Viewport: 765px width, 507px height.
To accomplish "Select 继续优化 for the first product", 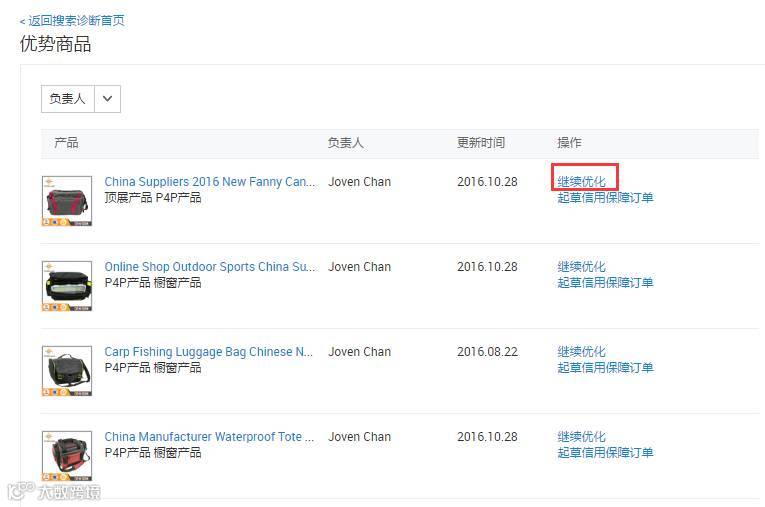I will pyautogui.click(x=582, y=182).
